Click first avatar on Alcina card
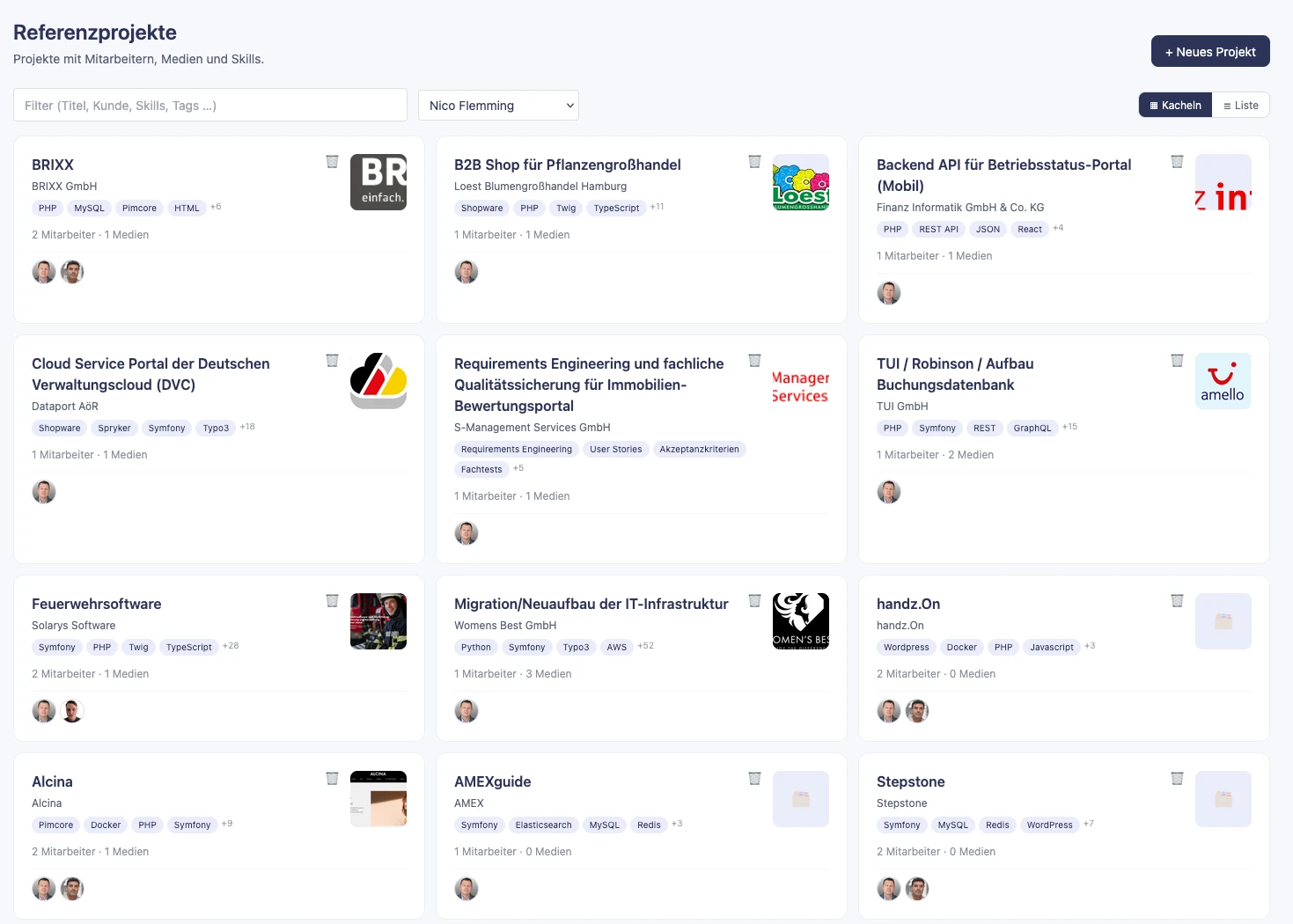Viewport: 1293px width, 924px height. (44, 889)
